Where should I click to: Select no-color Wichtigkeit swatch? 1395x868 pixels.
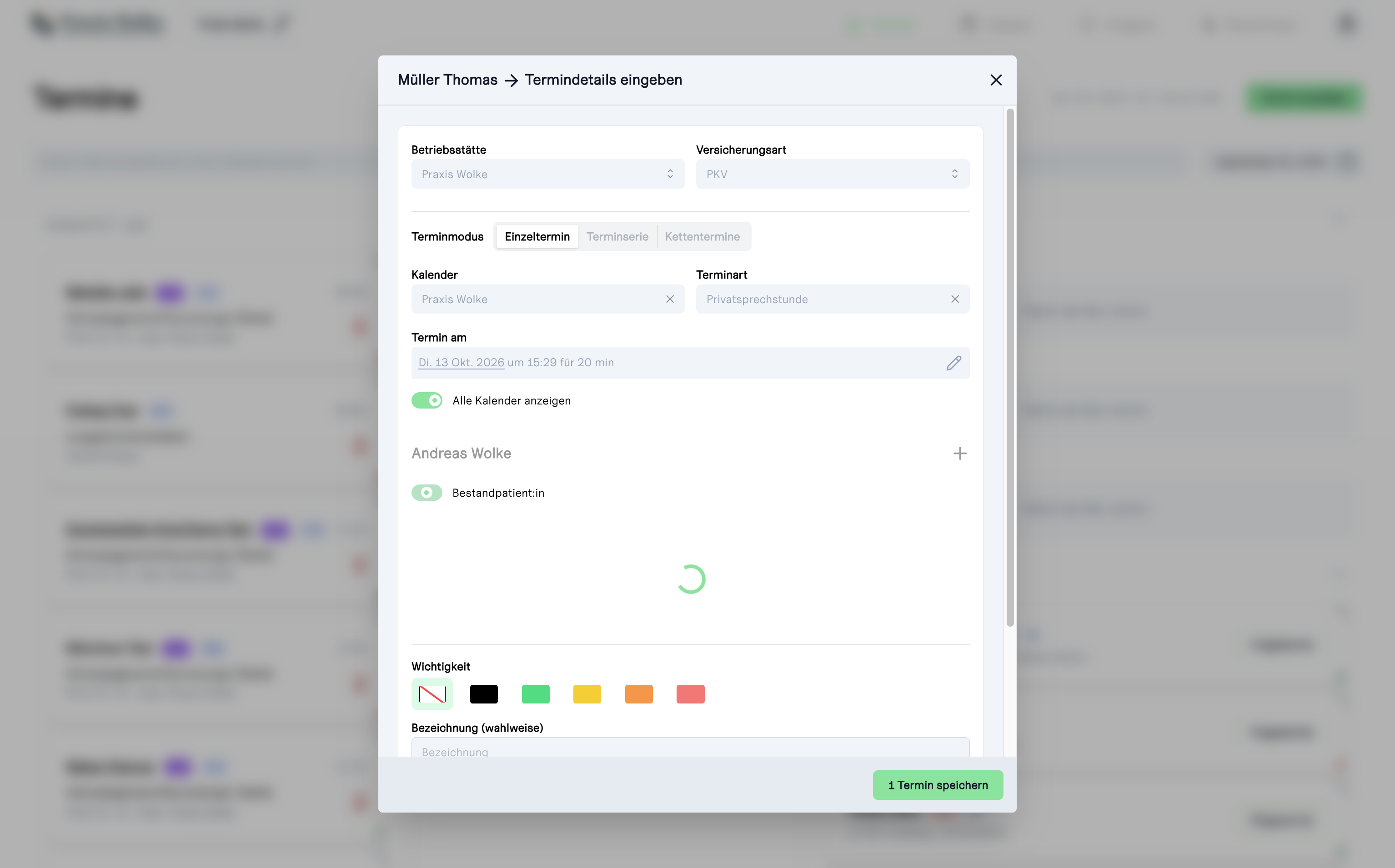coord(432,694)
